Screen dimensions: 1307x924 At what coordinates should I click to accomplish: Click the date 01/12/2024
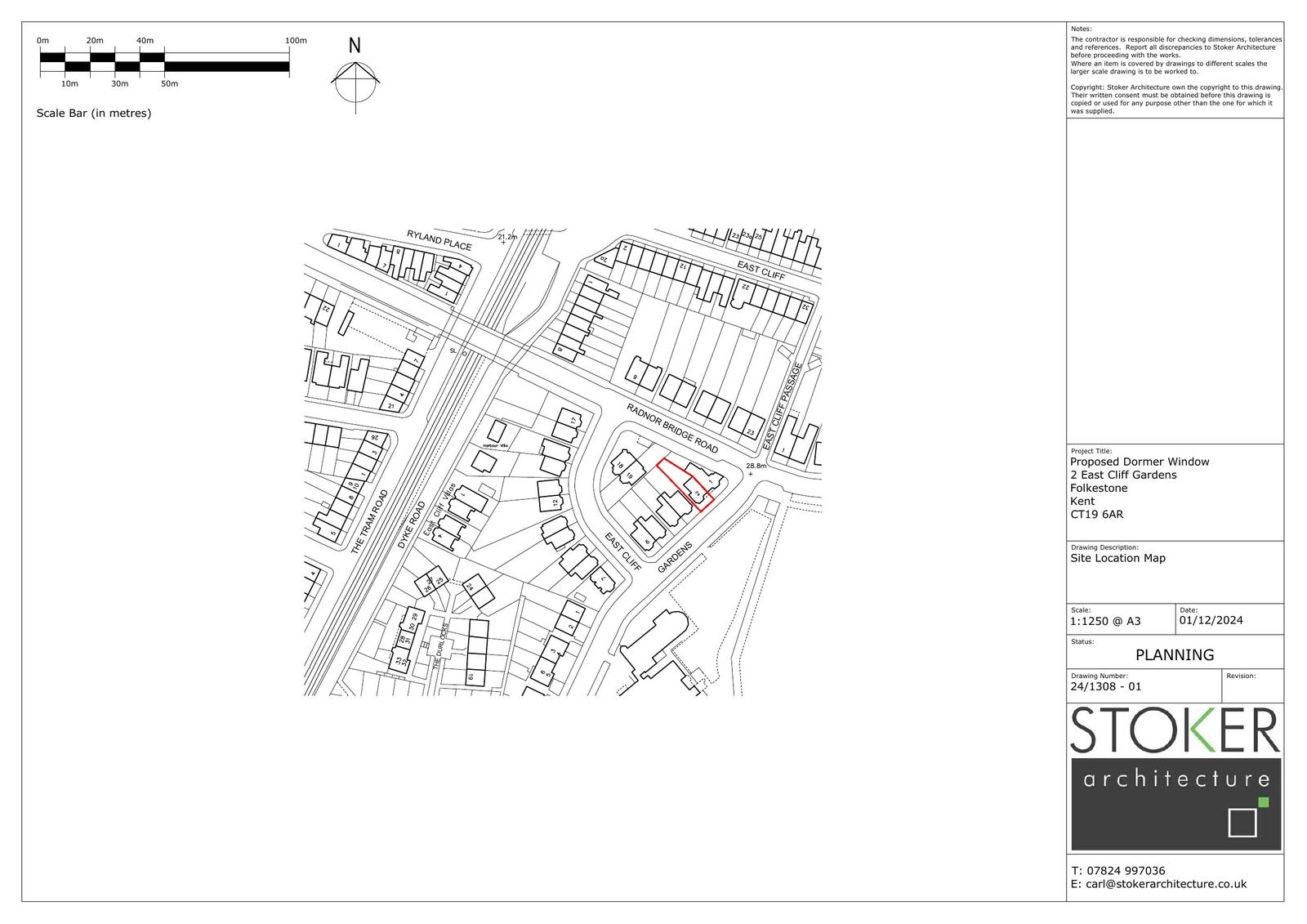click(1211, 620)
